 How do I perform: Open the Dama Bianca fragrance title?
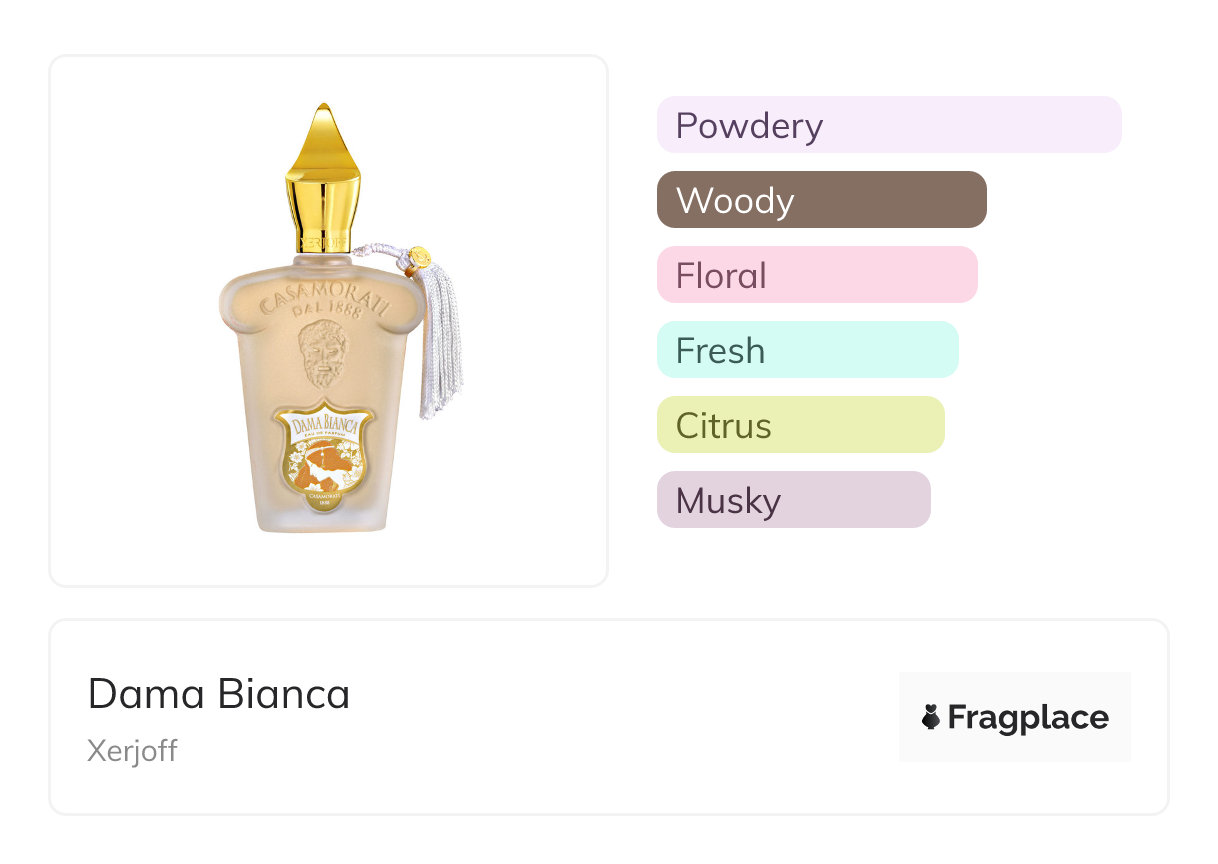tap(219, 694)
